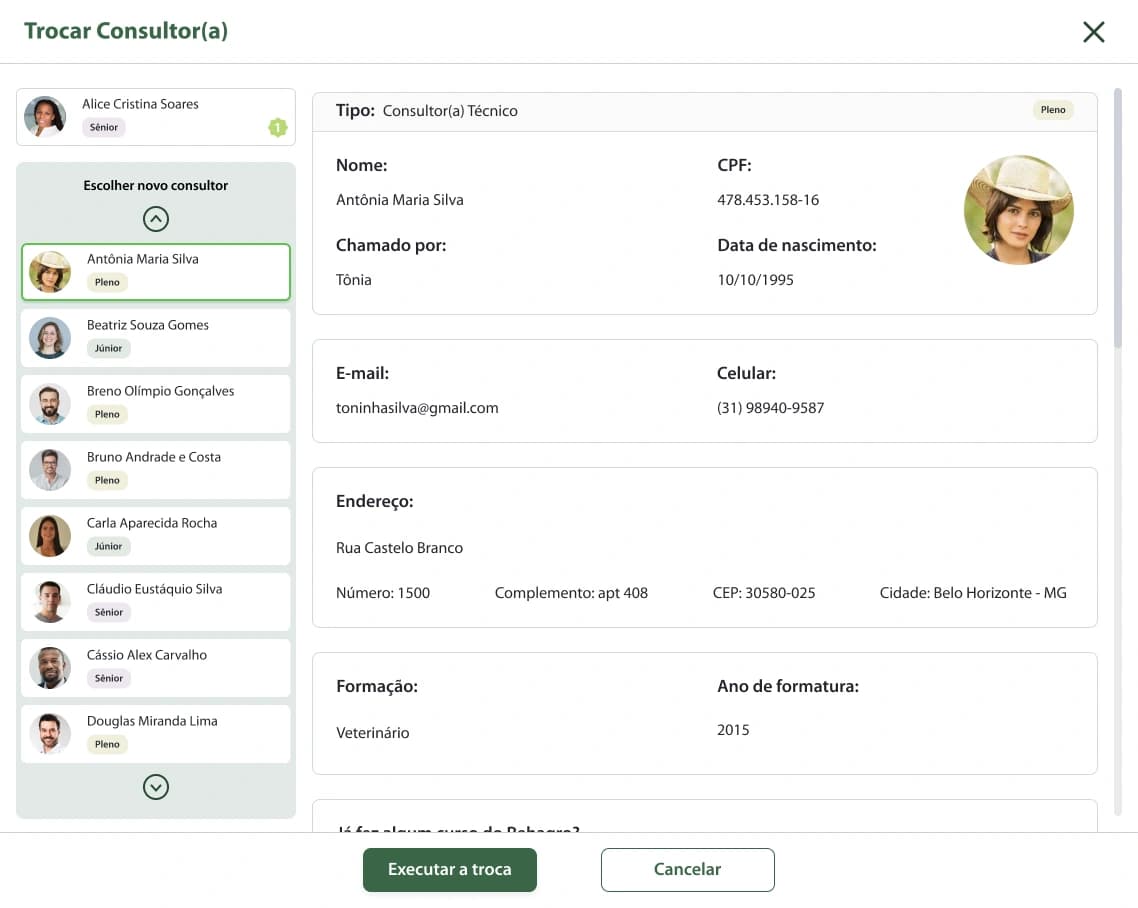
Task: Click Sênior badge under Alice Cristina Soares
Action: [104, 127]
